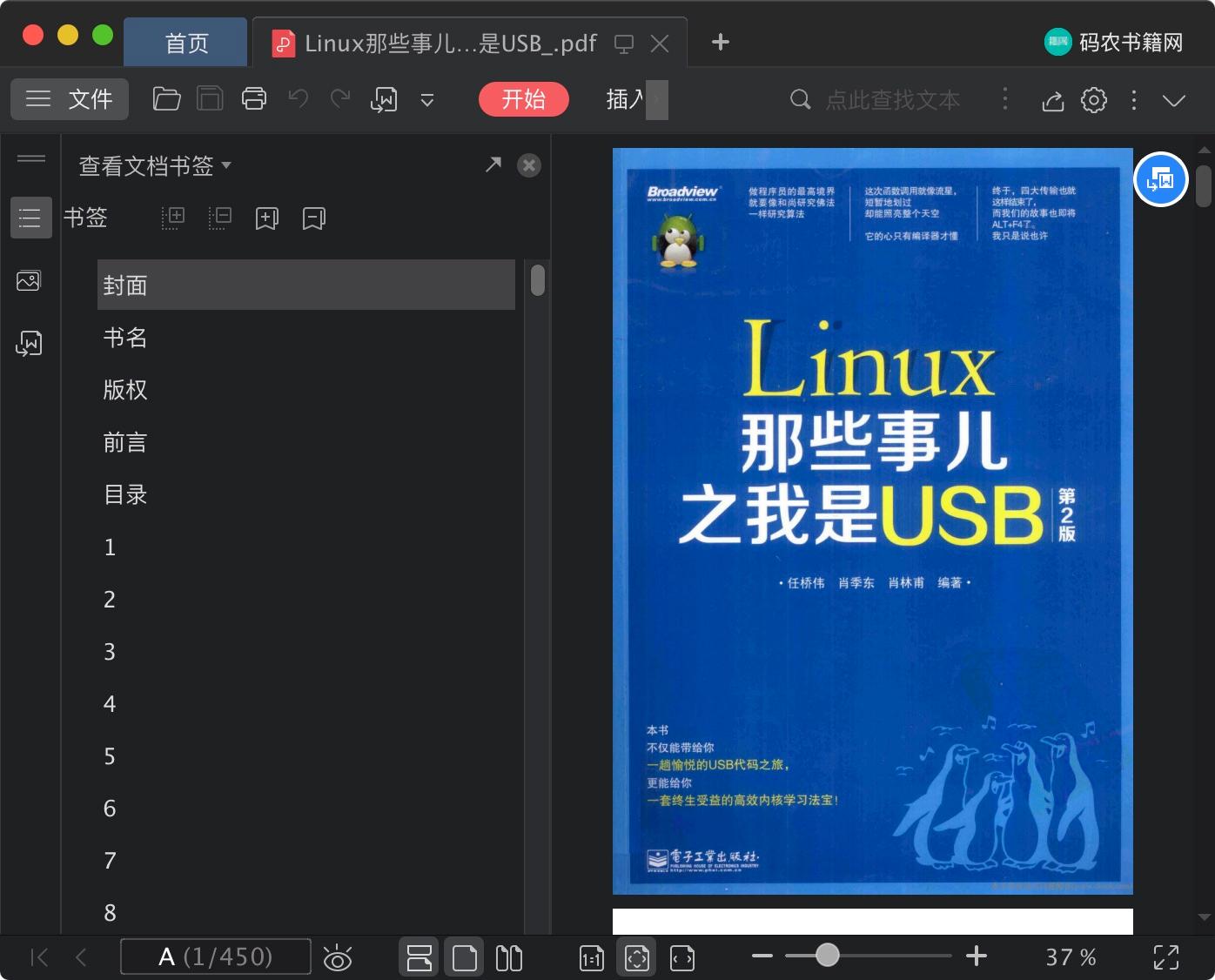Close the bookmark panel
Screen dimensions: 1215x980
click(x=529, y=165)
